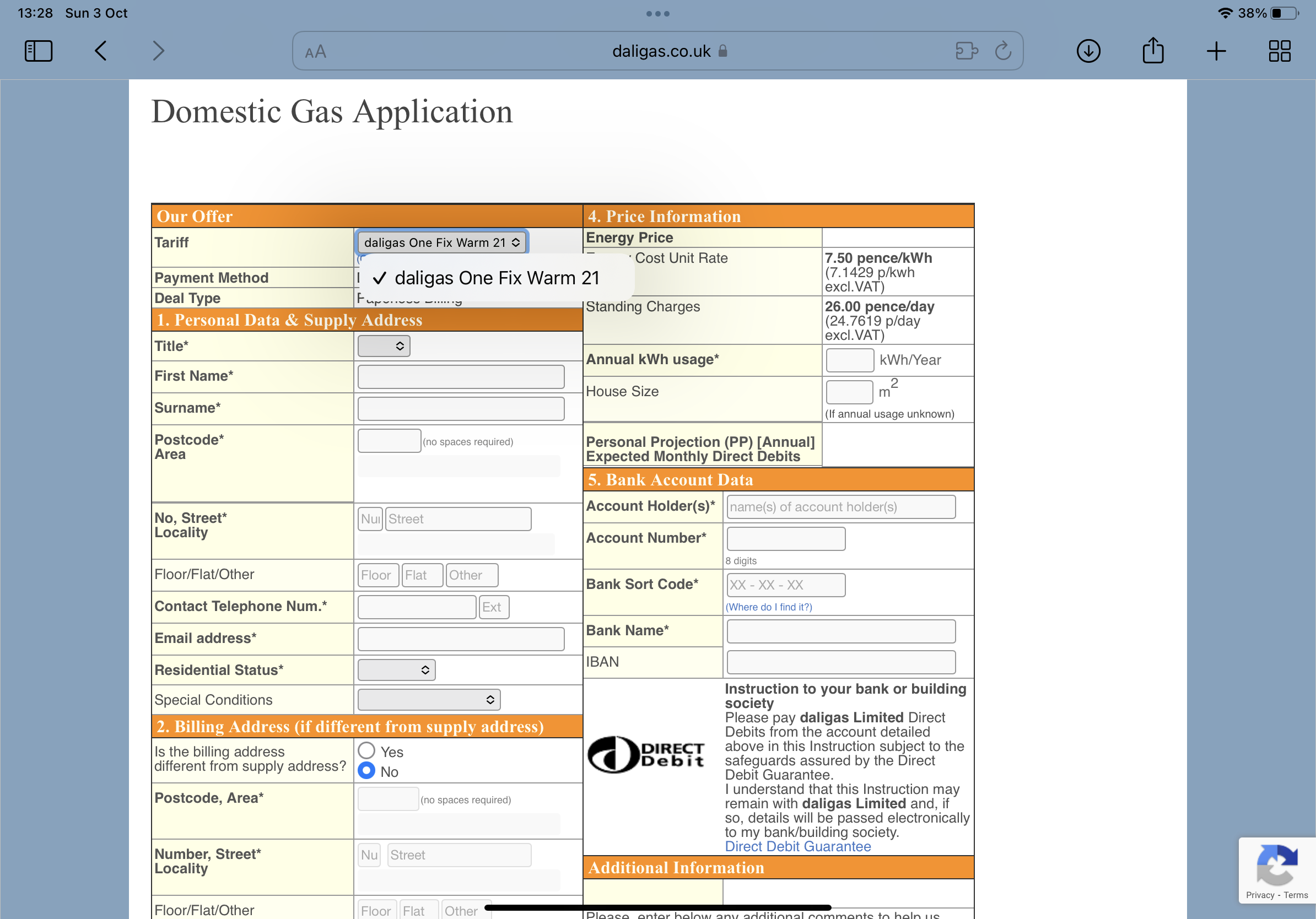
Task: Click the 'Domestic Gas Application' heading
Action: pyautogui.click(x=332, y=112)
